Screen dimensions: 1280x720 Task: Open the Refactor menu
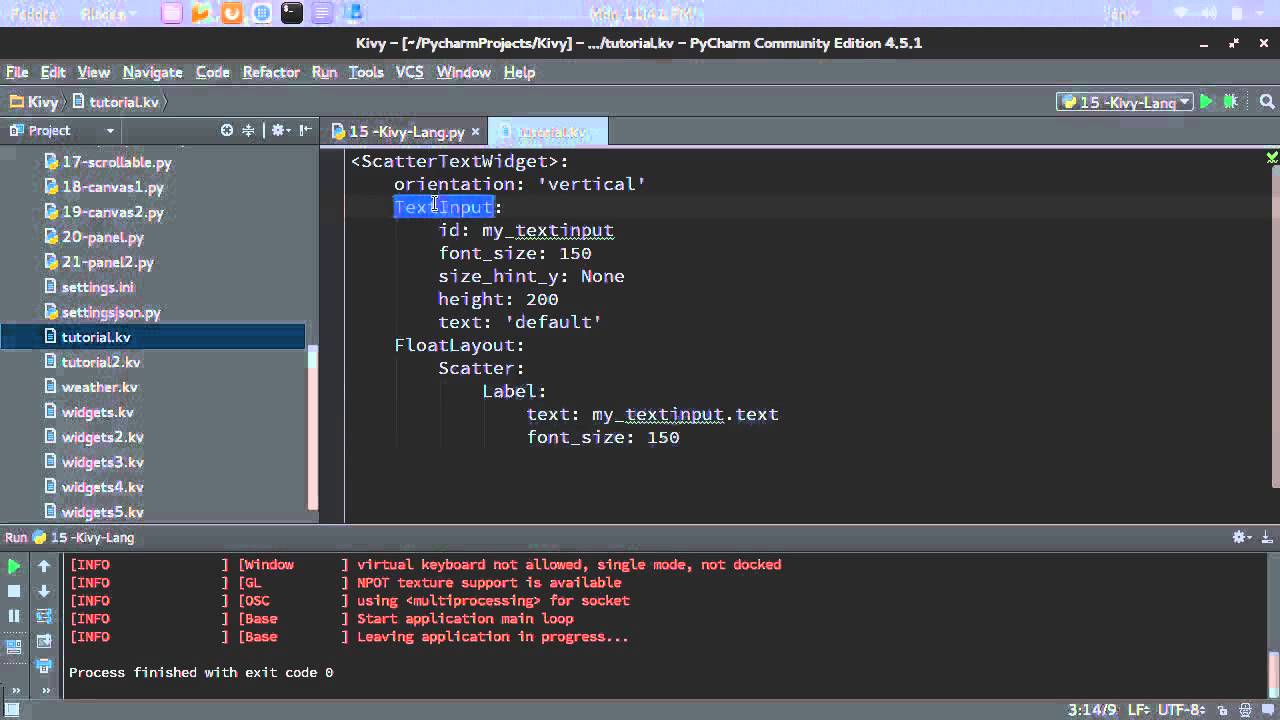point(271,72)
